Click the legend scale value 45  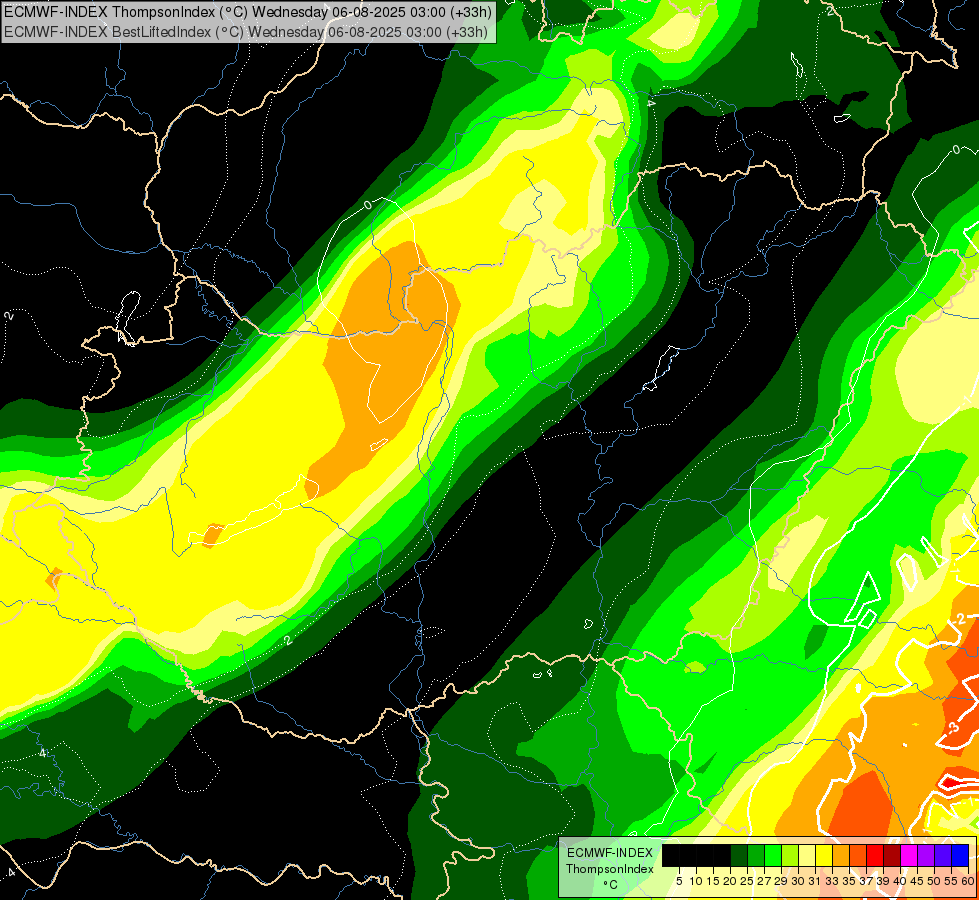click(917, 881)
